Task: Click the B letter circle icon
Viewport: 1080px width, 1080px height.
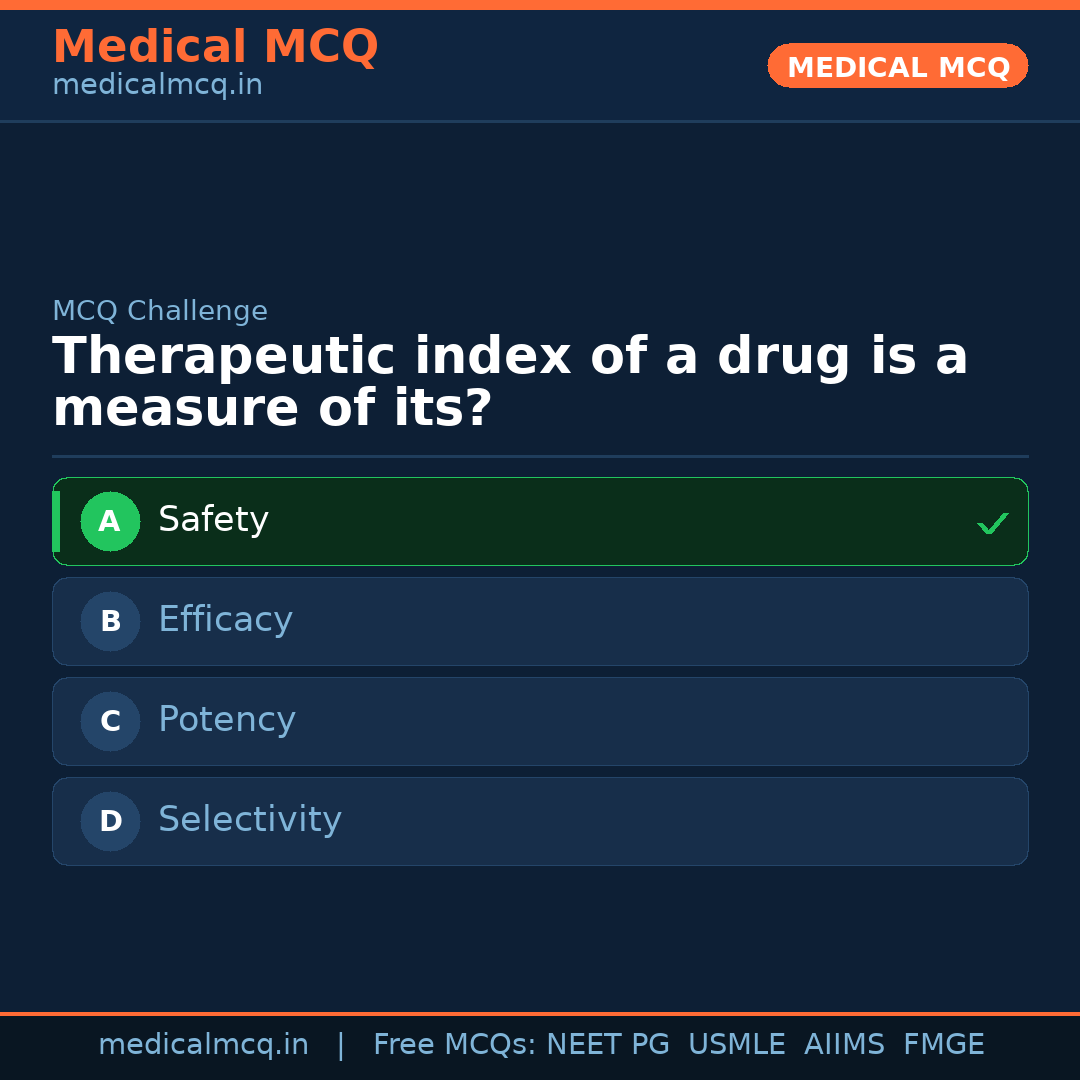Action: tap(110, 621)
